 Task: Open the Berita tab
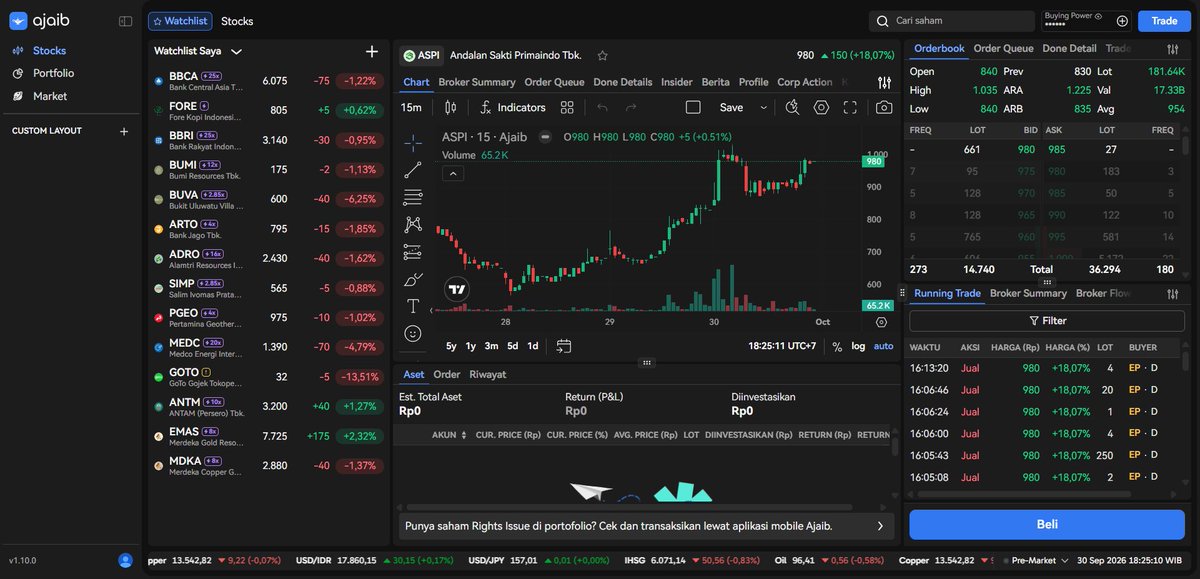tap(715, 82)
